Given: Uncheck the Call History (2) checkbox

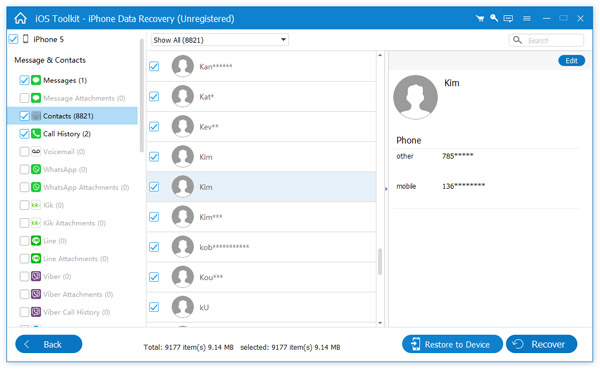Looking at the screenshot, I should pyautogui.click(x=24, y=134).
